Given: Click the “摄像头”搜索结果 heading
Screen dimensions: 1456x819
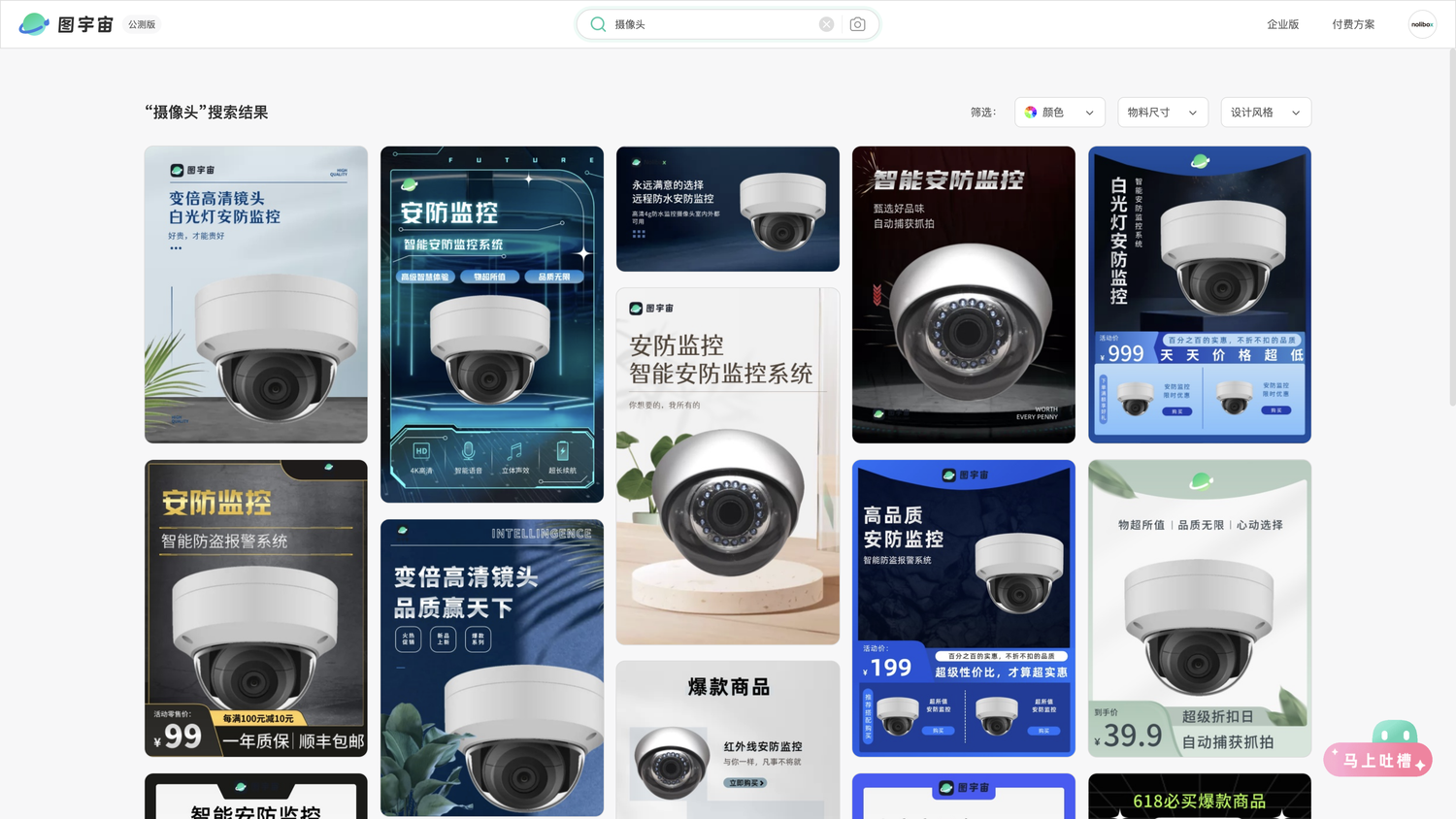Looking at the screenshot, I should tap(207, 113).
